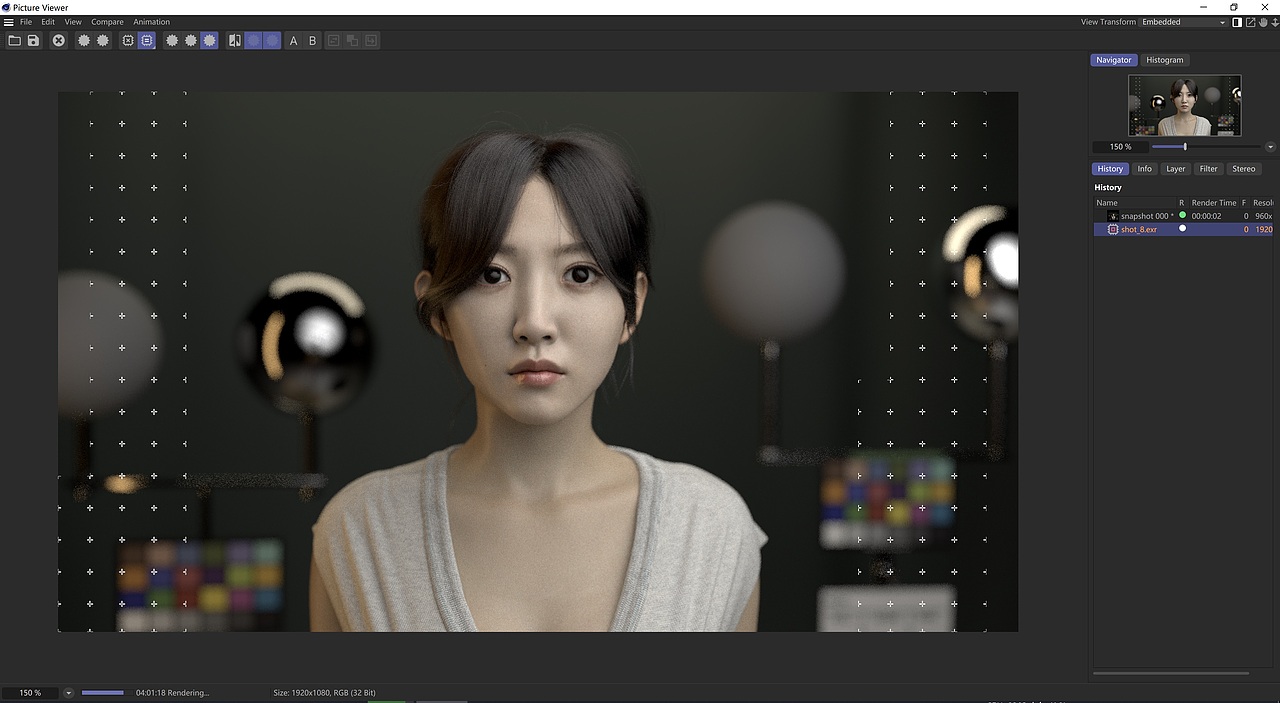
Task: Click the Navigator zoom slider handle
Action: pos(1185,147)
